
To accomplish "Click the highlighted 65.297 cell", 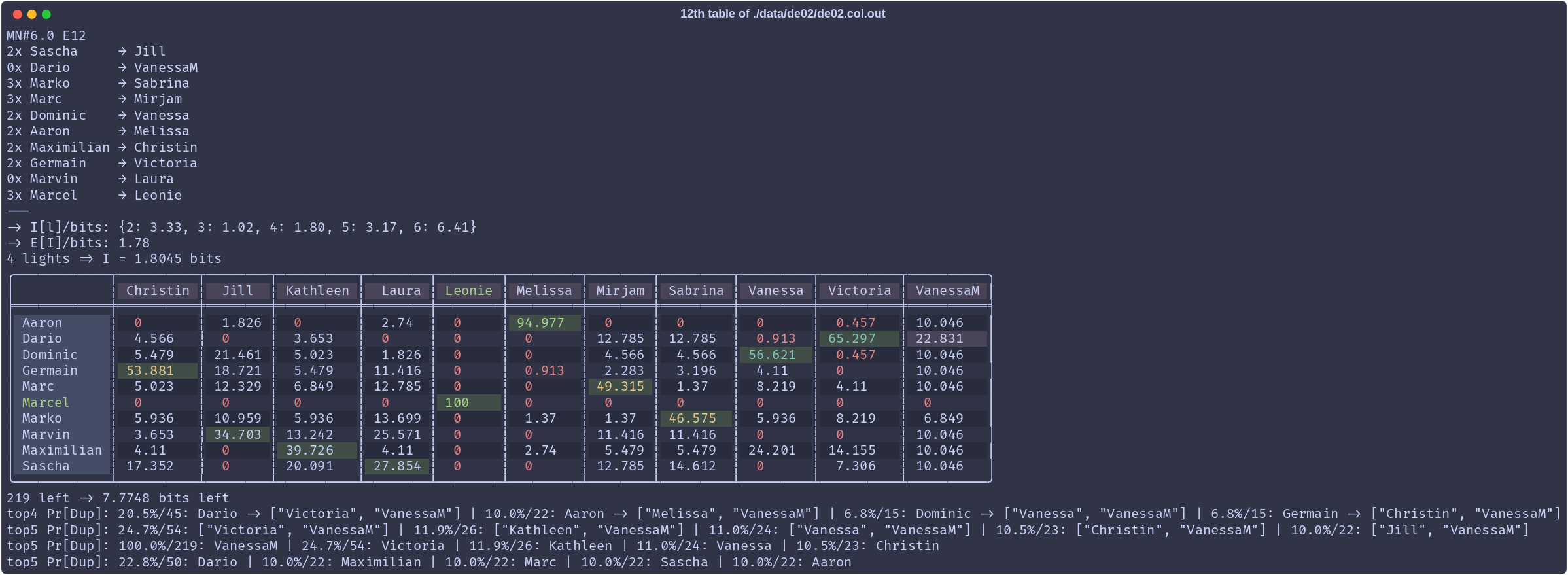I will 860,338.
